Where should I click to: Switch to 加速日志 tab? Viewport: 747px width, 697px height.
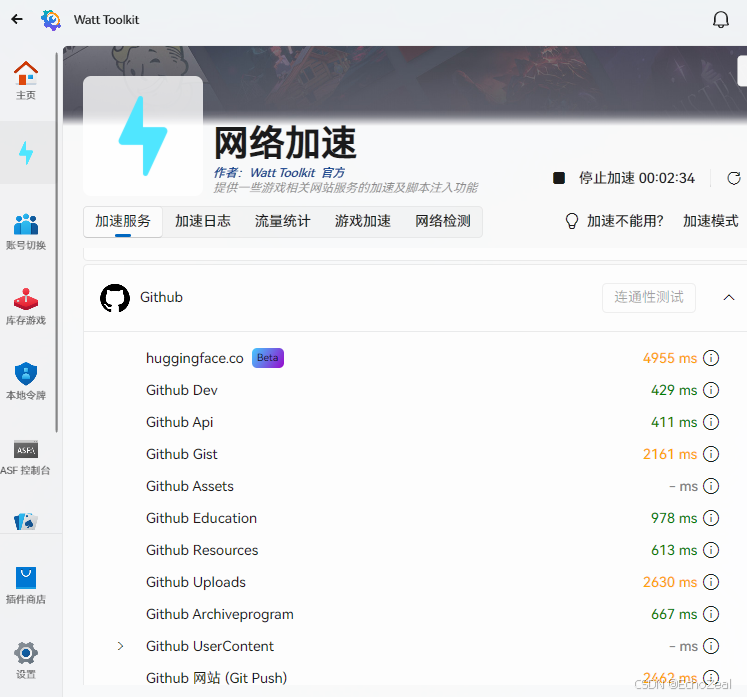point(202,221)
